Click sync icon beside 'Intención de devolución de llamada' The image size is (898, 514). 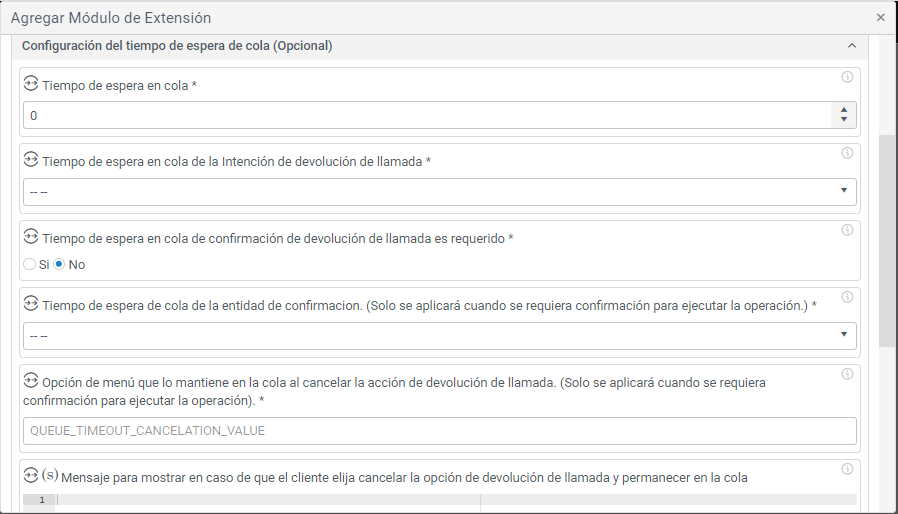pyautogui.click(x=31, y=160)
